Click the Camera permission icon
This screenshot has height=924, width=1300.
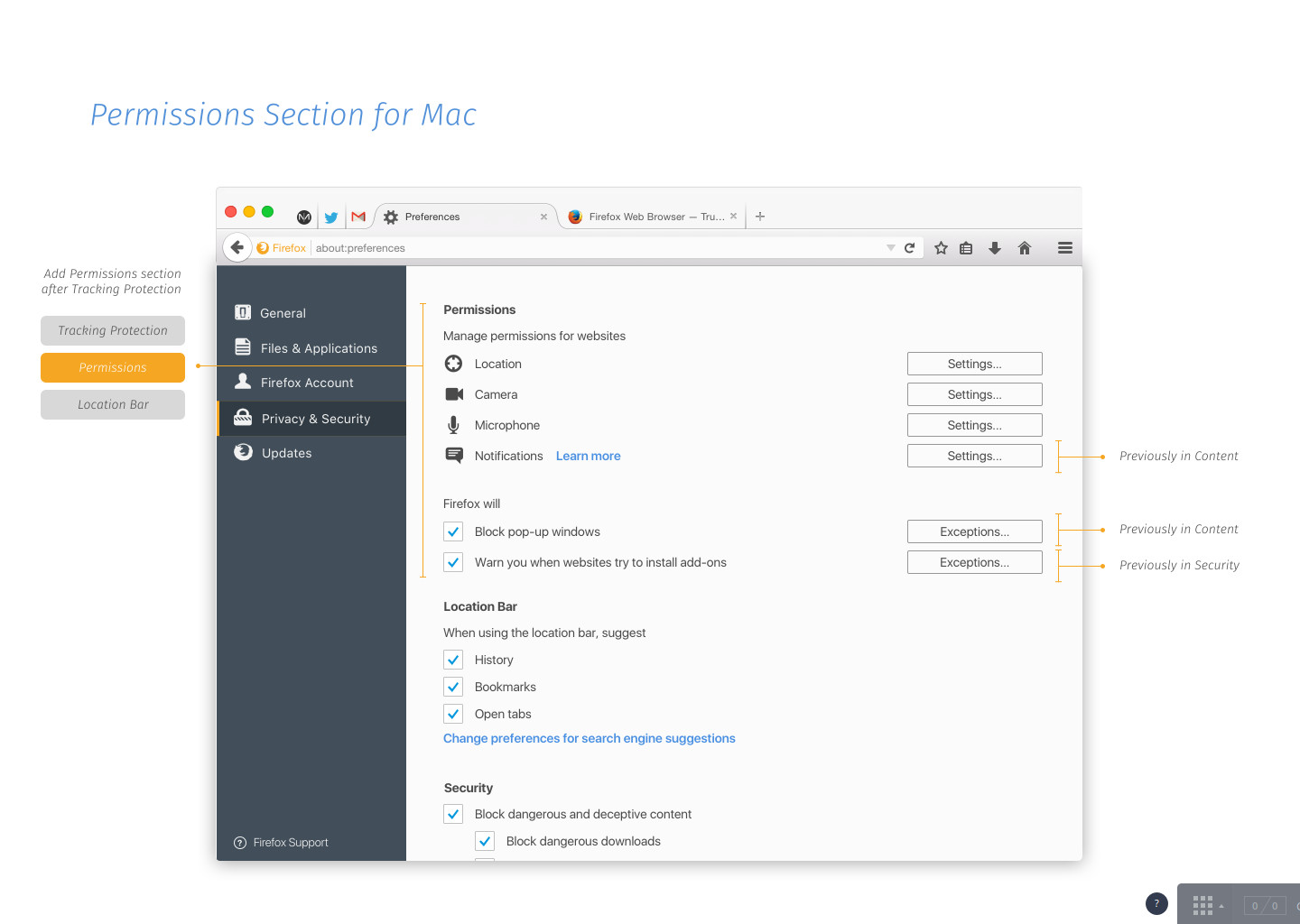(454, 394)
